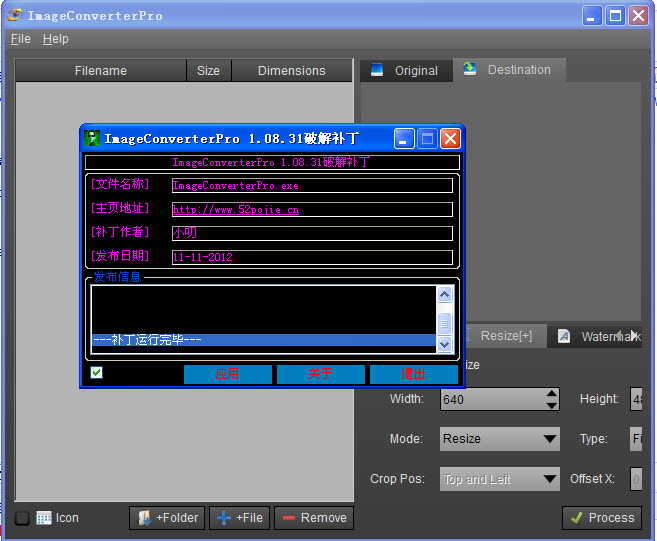657x541 pixels.
Task: Click the 应用 button in patch dialog
Action: (227, 374)
